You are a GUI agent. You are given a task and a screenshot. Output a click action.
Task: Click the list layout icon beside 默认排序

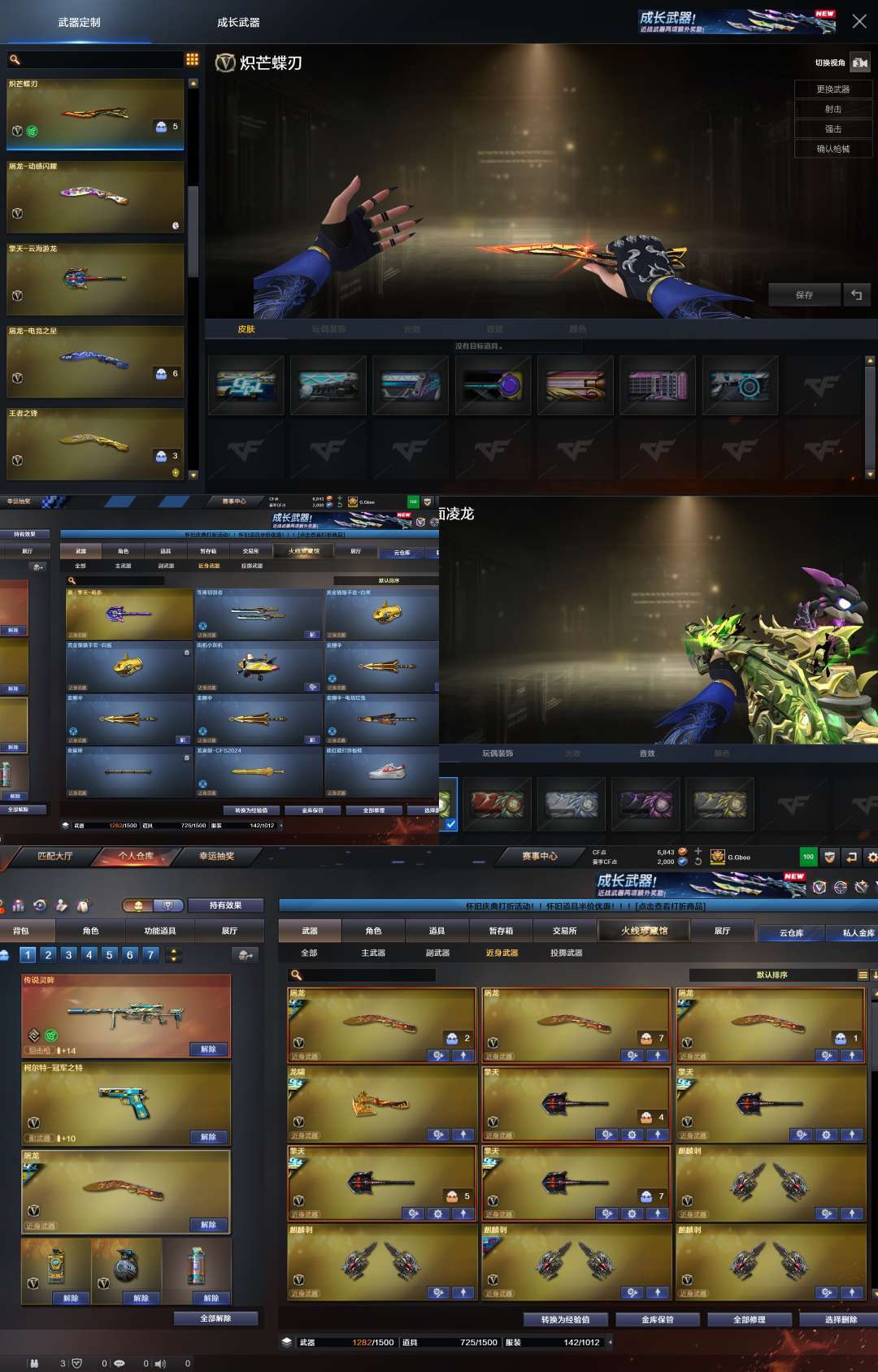click(x=863, y=975)
